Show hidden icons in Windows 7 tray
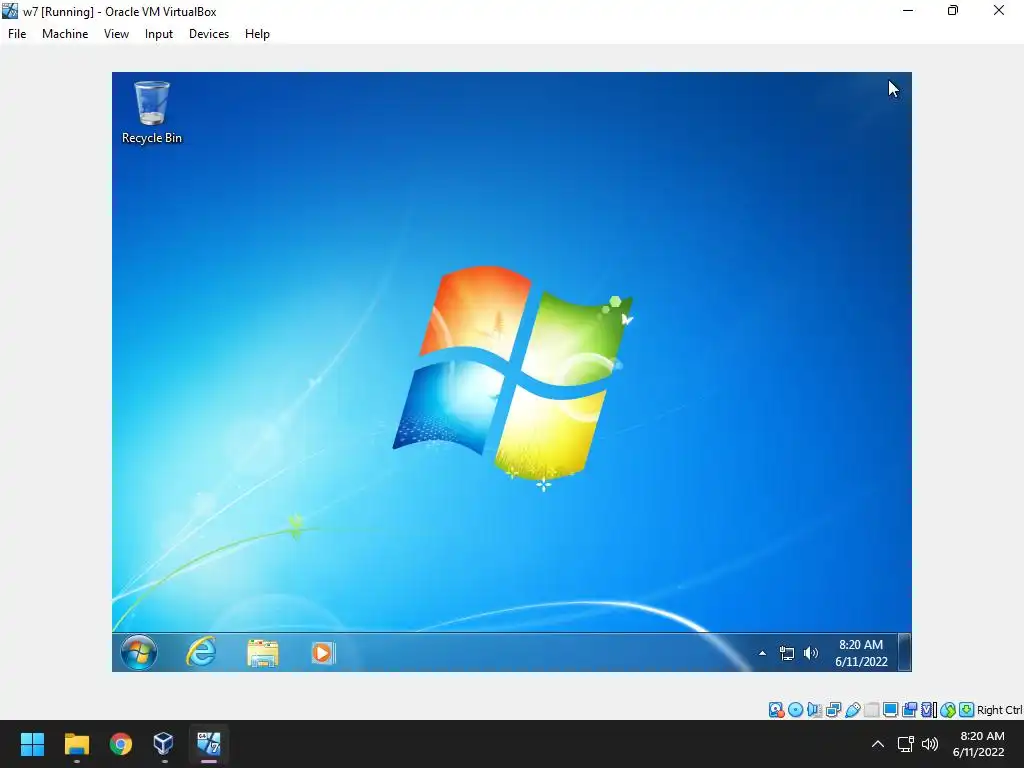Screen dimensions: 1024x768 click(x=762, y=653)
